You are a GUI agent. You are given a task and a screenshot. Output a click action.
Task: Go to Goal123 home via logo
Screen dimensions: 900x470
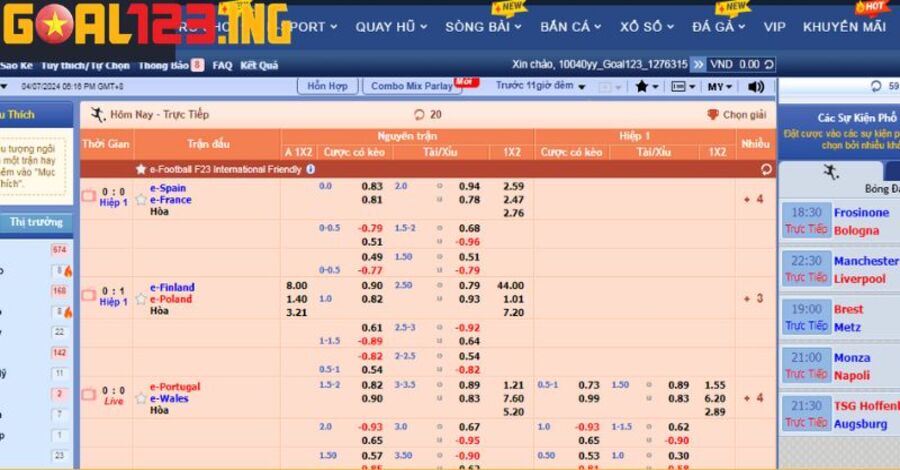coord(146,24)
